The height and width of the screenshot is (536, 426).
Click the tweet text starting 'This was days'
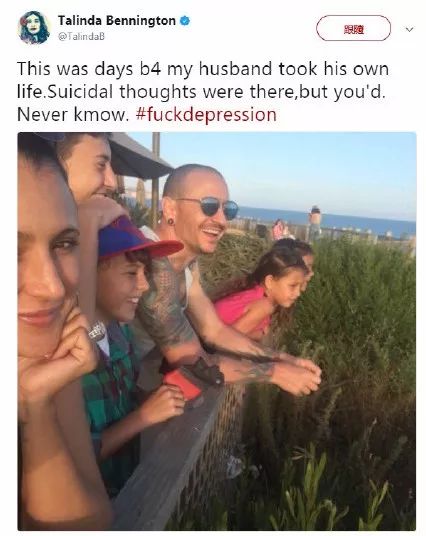point(203,91)
